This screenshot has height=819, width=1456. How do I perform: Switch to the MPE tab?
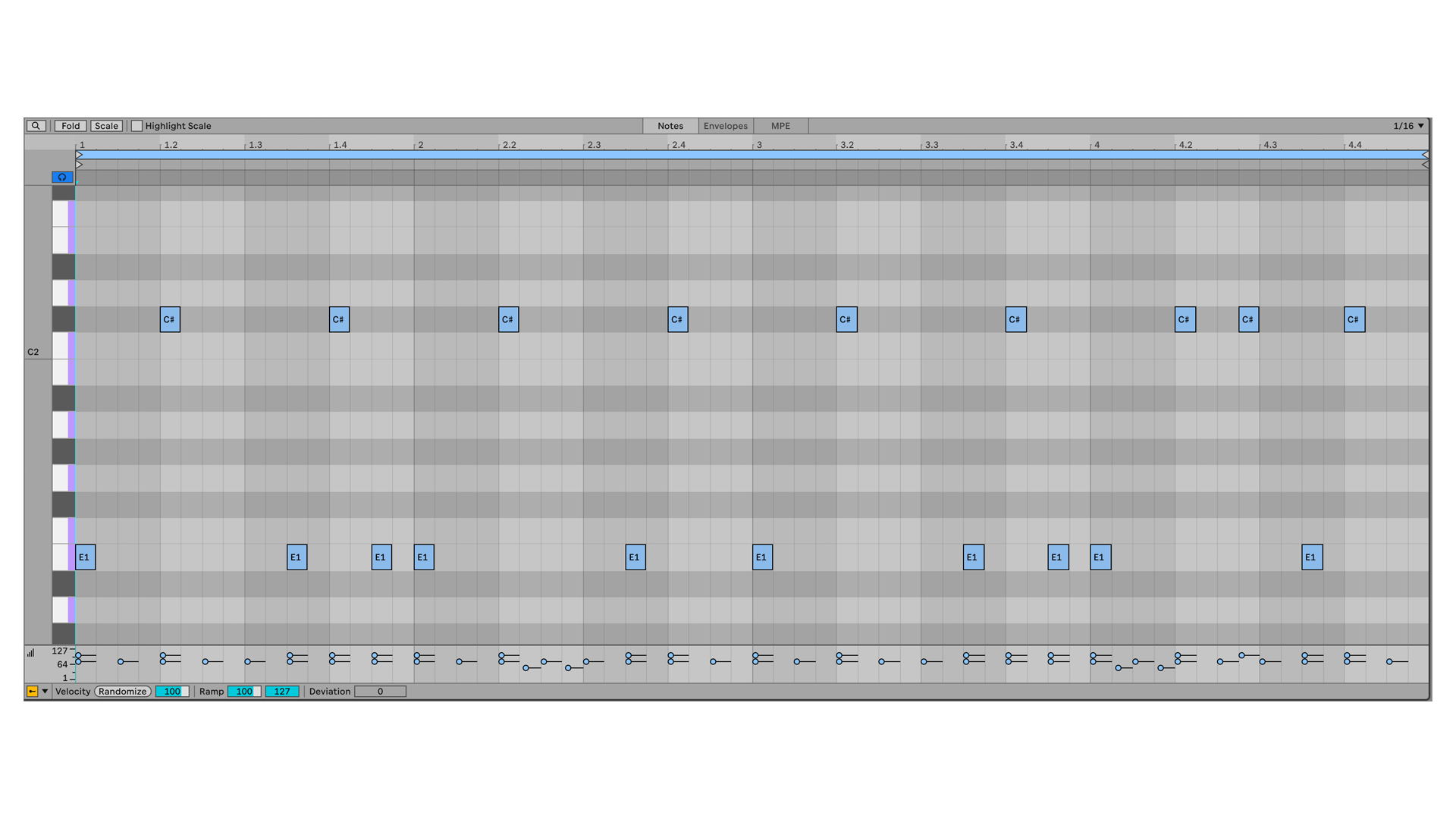[x=780, y=126]
